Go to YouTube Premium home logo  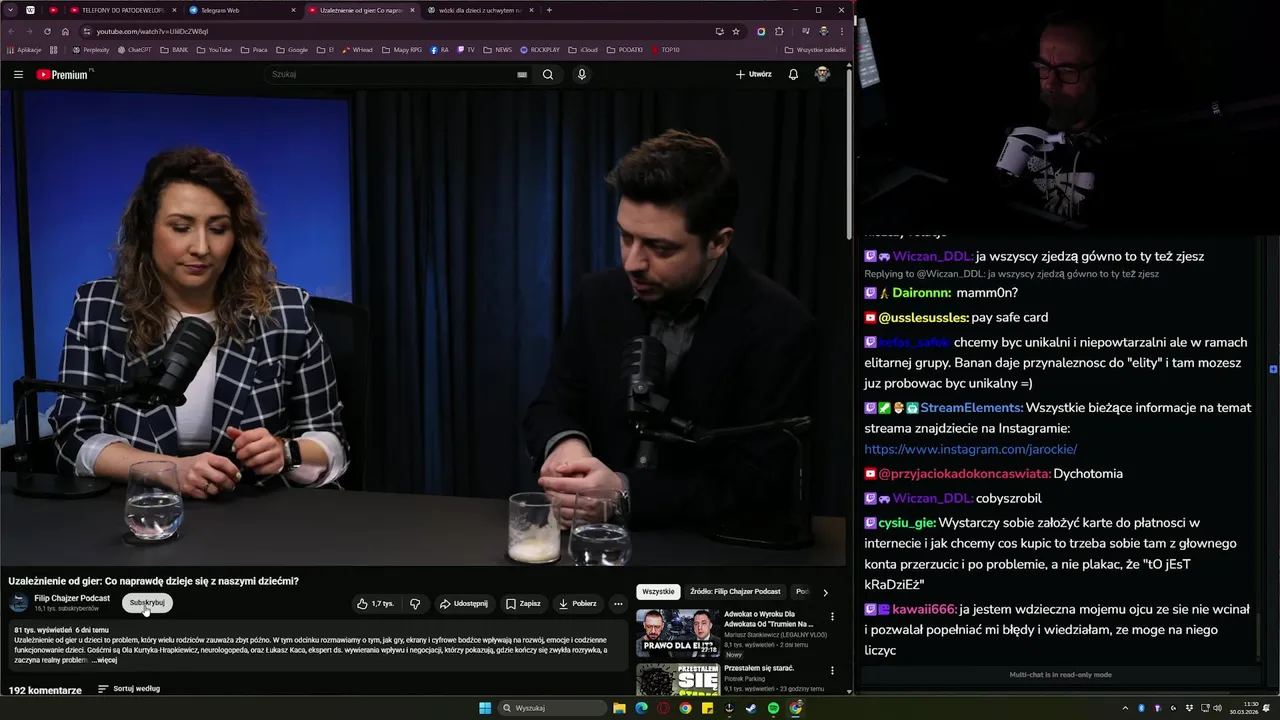click(x=63, y=74)
